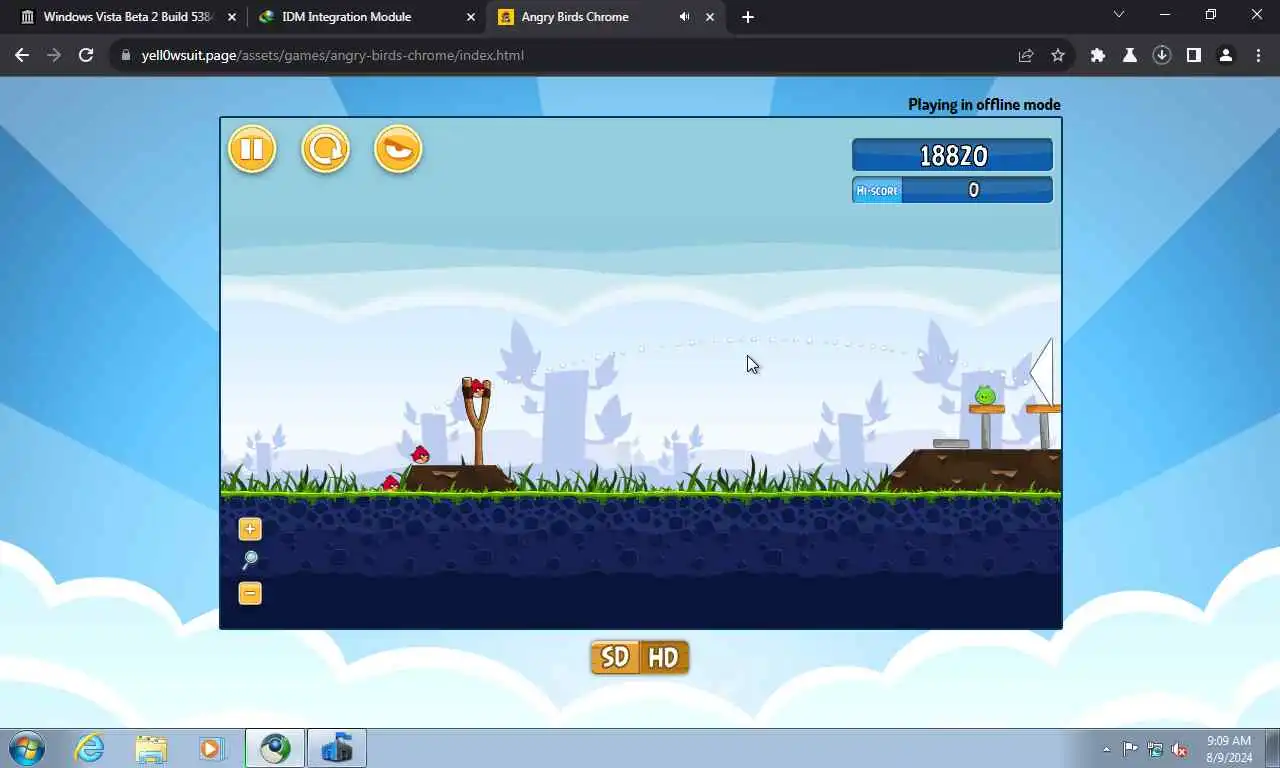Go forward in browser history
The height and width of the screenshot is (768, 1280).
click(54, 55)
